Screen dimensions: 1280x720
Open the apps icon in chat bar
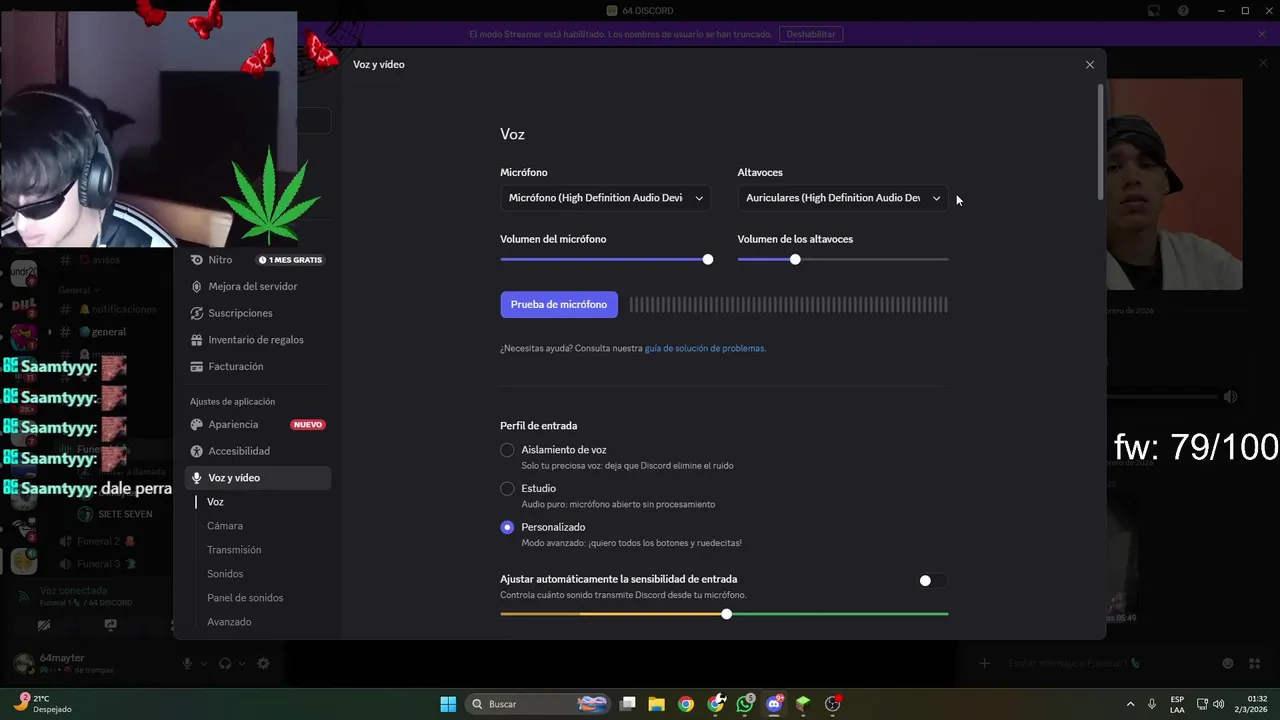click(1253, 663)
